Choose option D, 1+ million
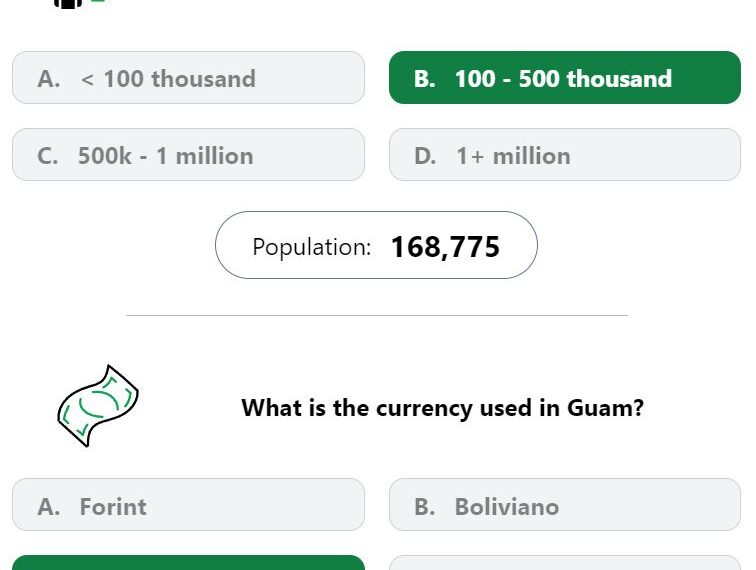Image resolution: width=756 pixels, height=570 pixels. (565, 155)
